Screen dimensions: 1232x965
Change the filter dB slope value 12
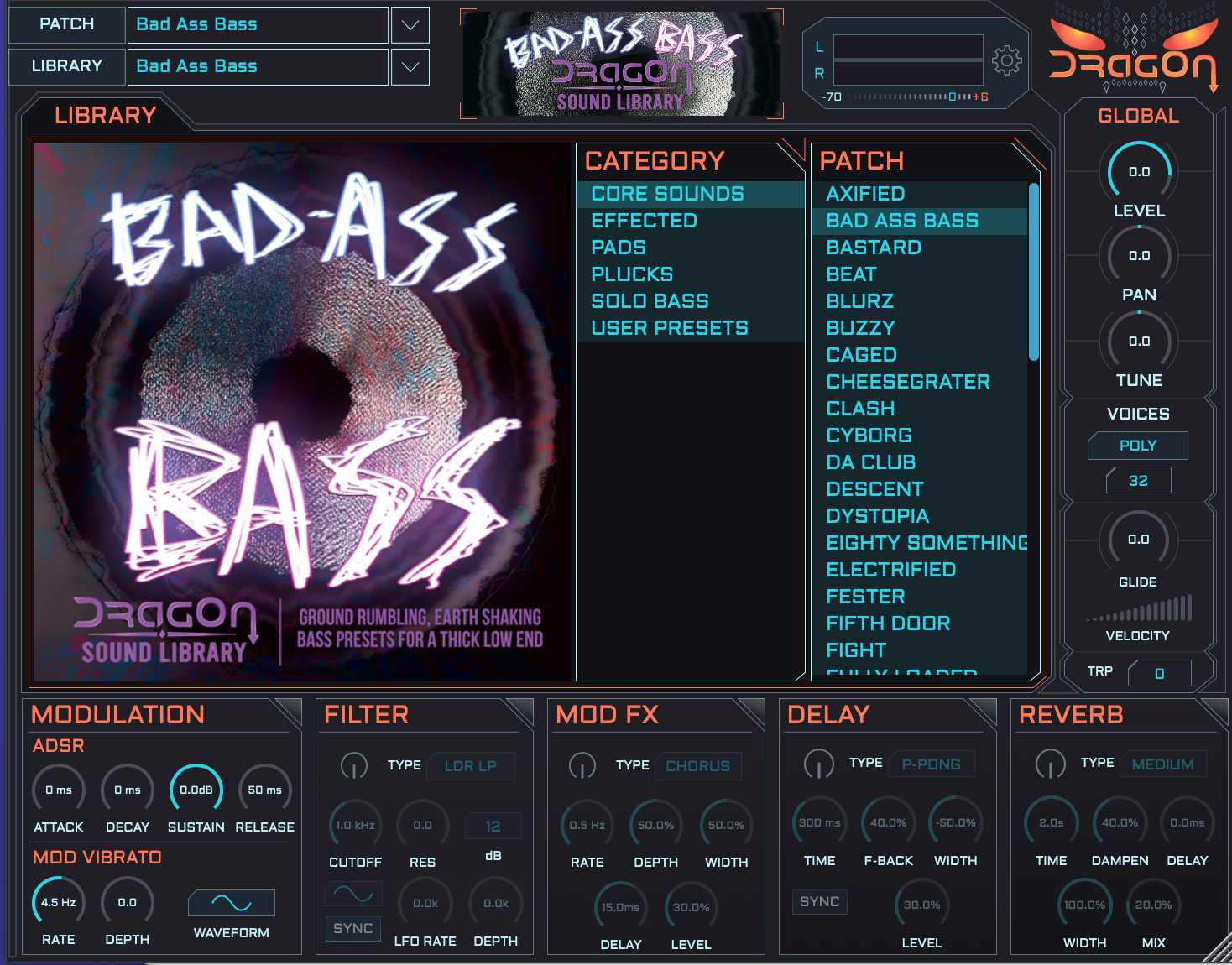(493, 827)
